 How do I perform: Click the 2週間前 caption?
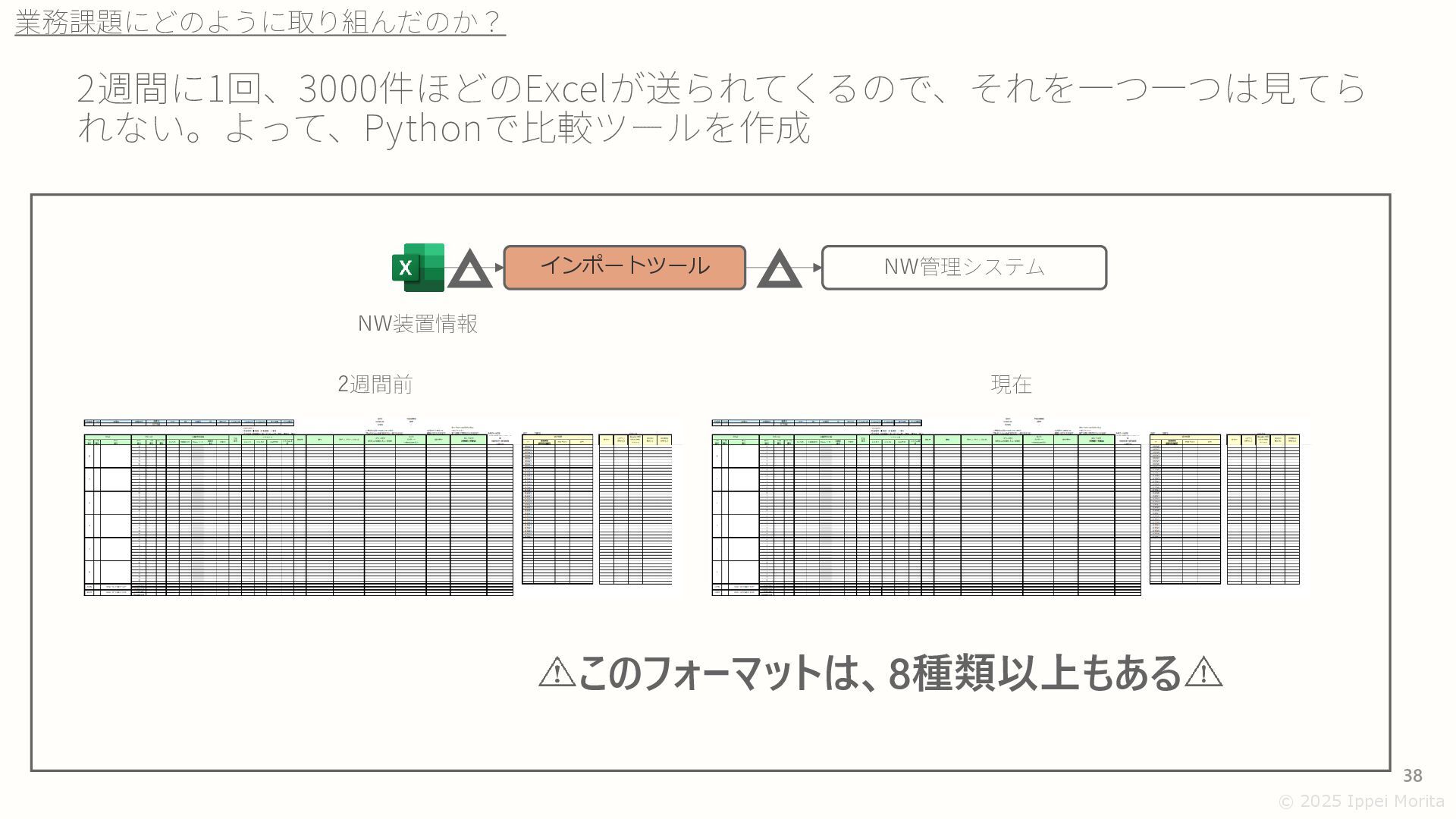[x=375, y=384]
